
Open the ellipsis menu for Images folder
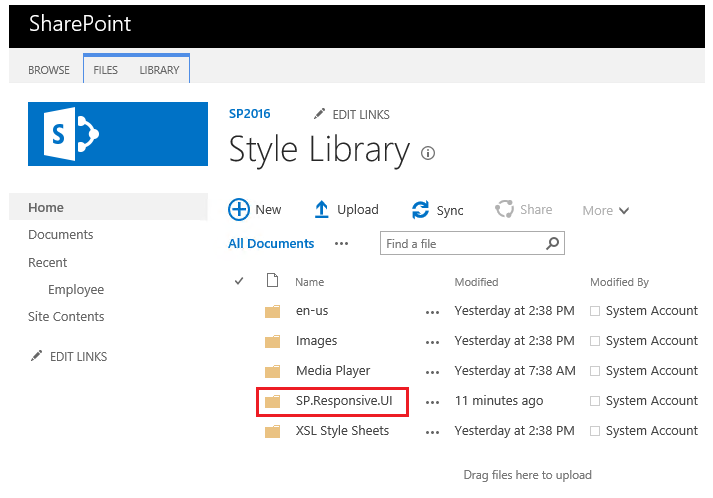point(432,342)
